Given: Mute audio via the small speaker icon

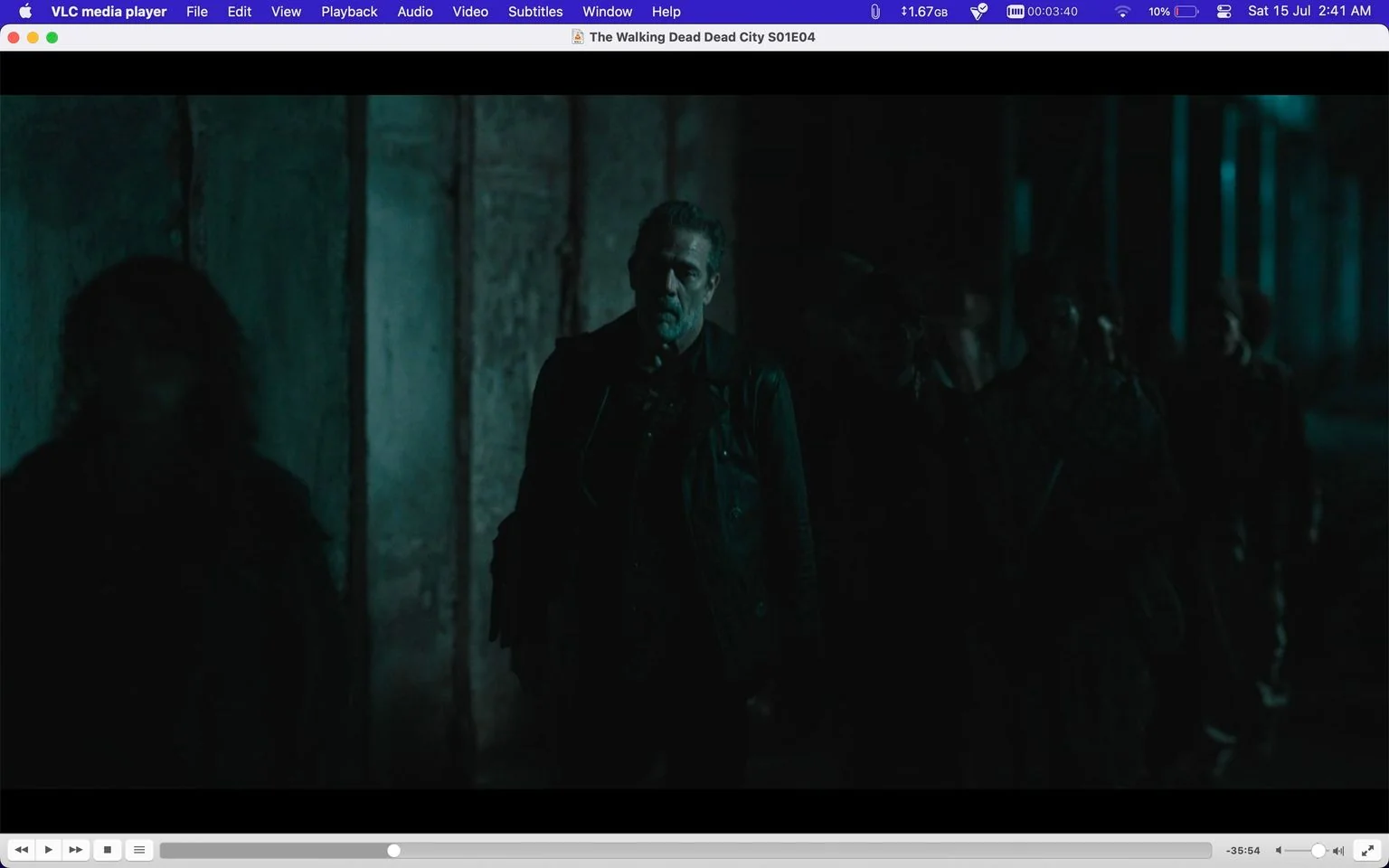Looking at the screenshot, I should (x=1279, y=851).
